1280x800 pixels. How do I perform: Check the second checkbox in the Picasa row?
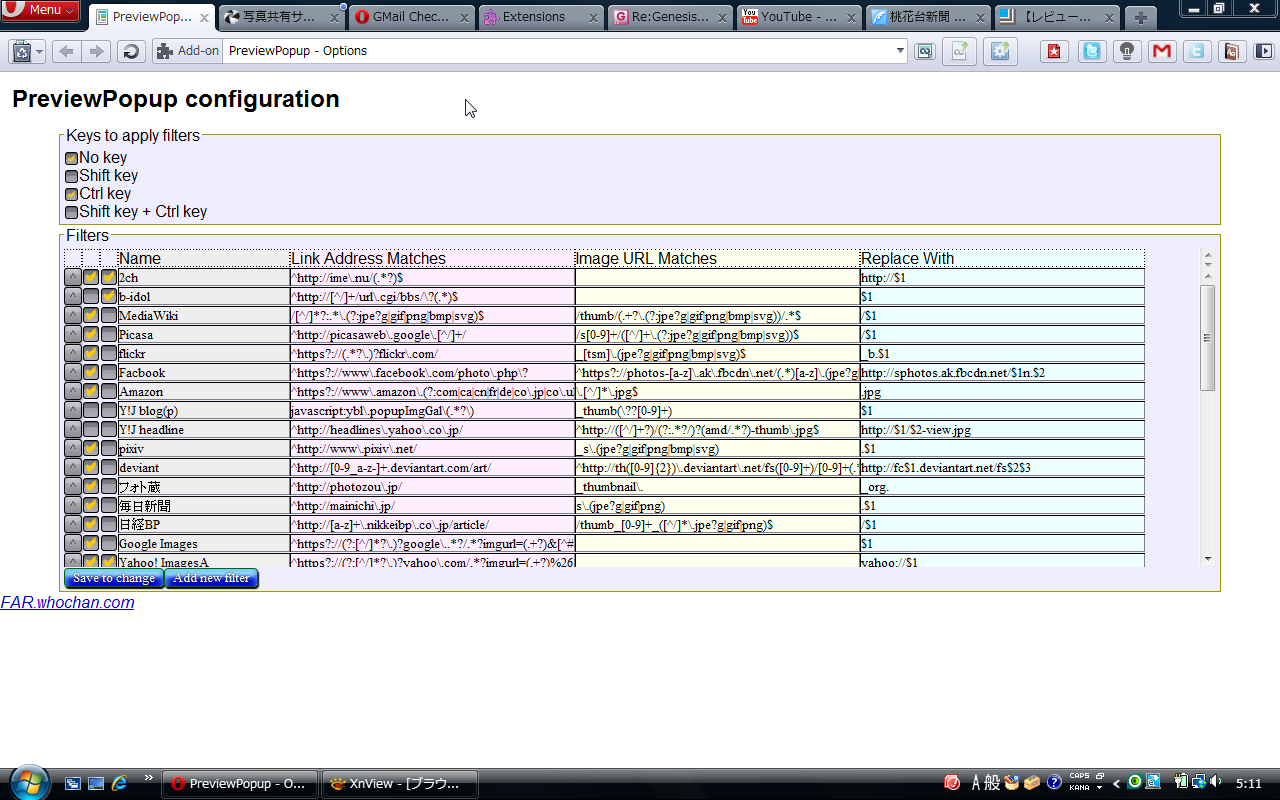(x=109, y=334)
